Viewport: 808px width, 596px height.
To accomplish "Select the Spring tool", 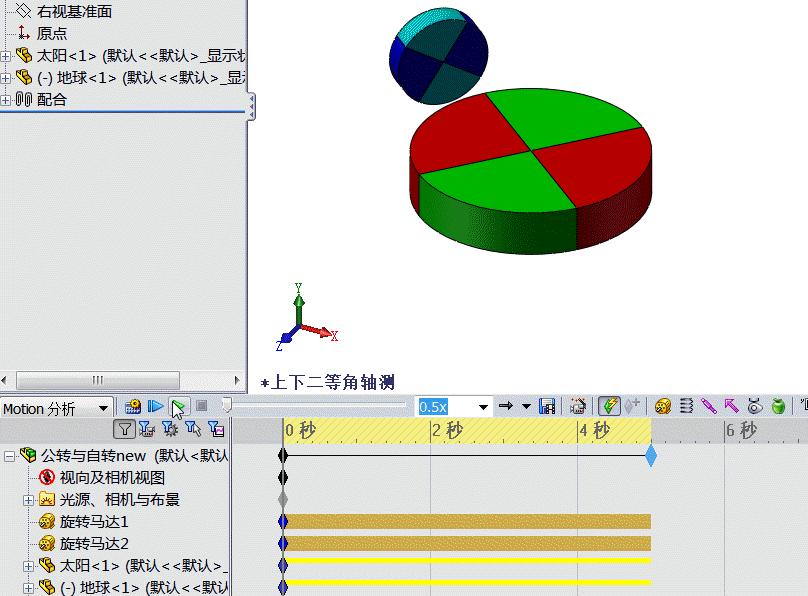I will coord(686,406).
